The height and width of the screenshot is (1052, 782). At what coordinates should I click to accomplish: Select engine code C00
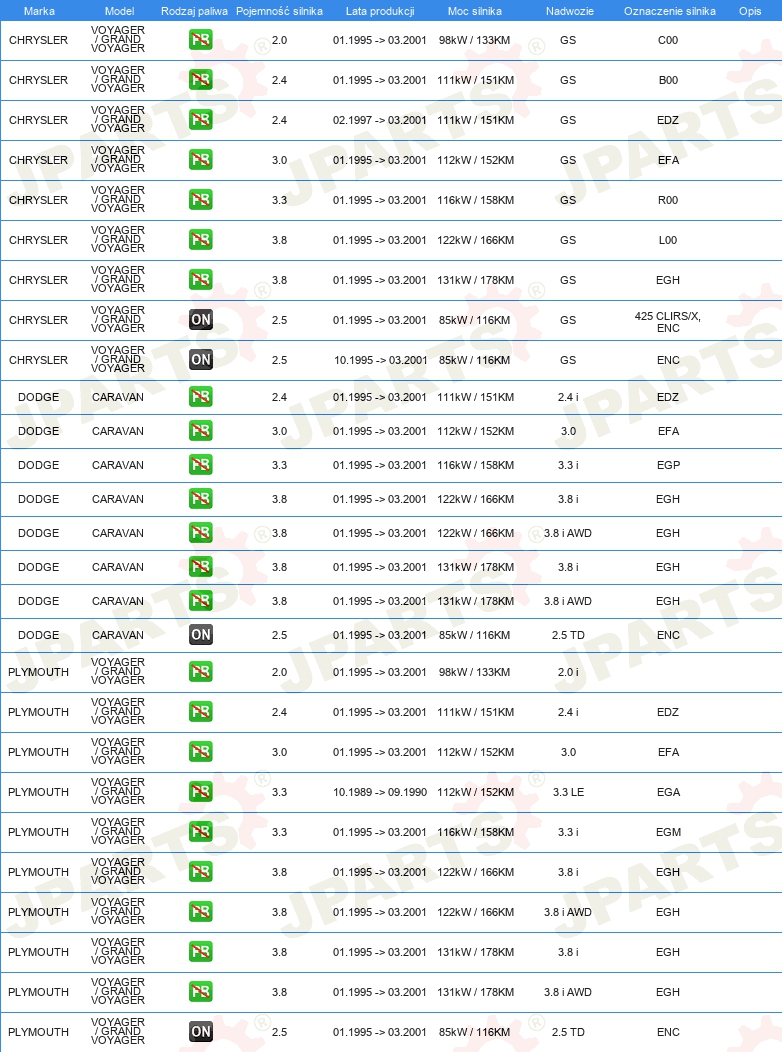pos(668,40)
